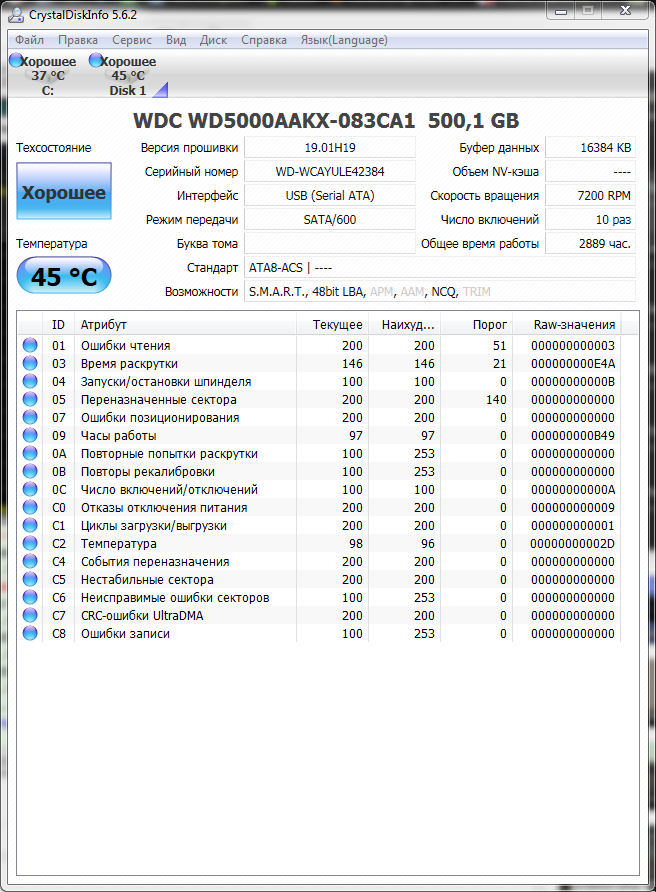Open the Вид menu
656x892 pixels.
(176, 40)
